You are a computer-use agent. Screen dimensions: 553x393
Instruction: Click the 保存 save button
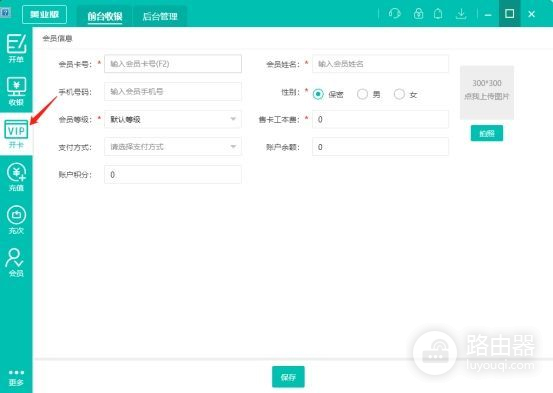(x=288, y=377)
